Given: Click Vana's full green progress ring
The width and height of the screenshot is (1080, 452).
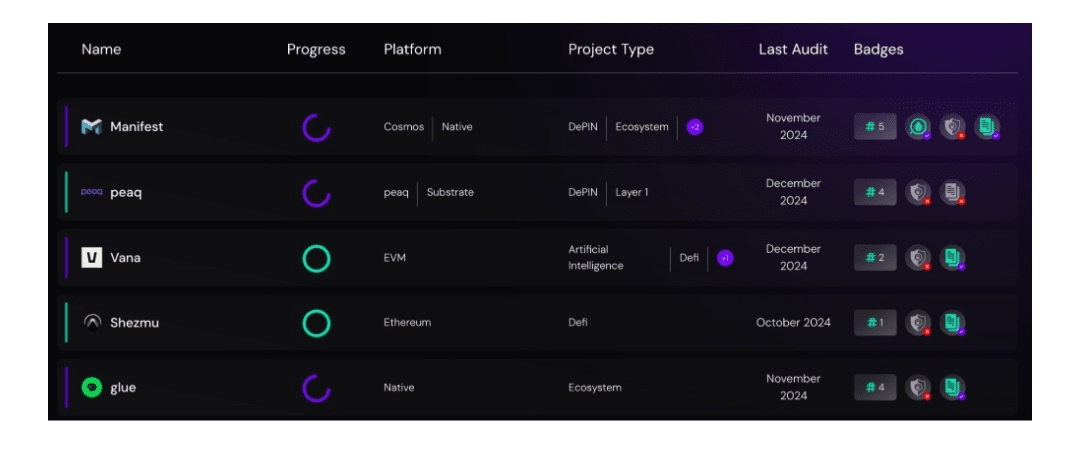Looking at the screenshot, I should tap(316, 258).
